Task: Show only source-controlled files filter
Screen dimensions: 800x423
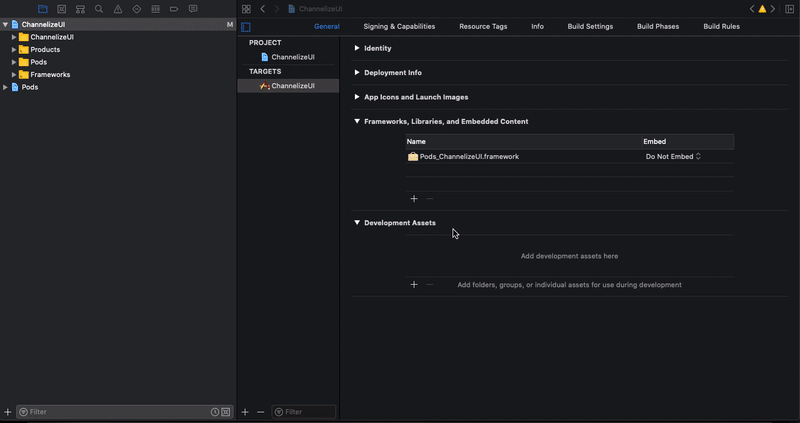Action: (226, 412)
